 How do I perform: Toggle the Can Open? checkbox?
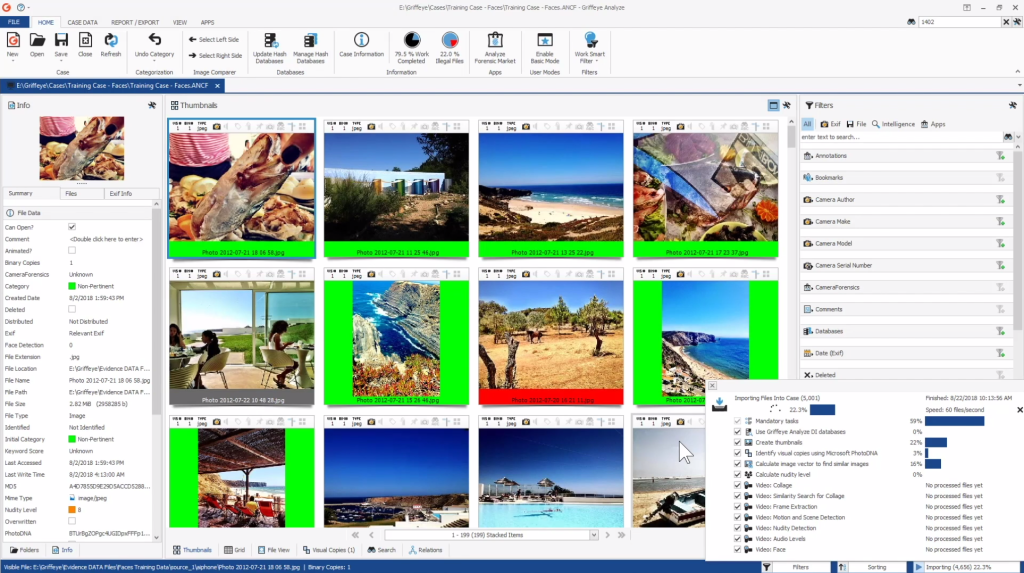[x=72, y=227]
